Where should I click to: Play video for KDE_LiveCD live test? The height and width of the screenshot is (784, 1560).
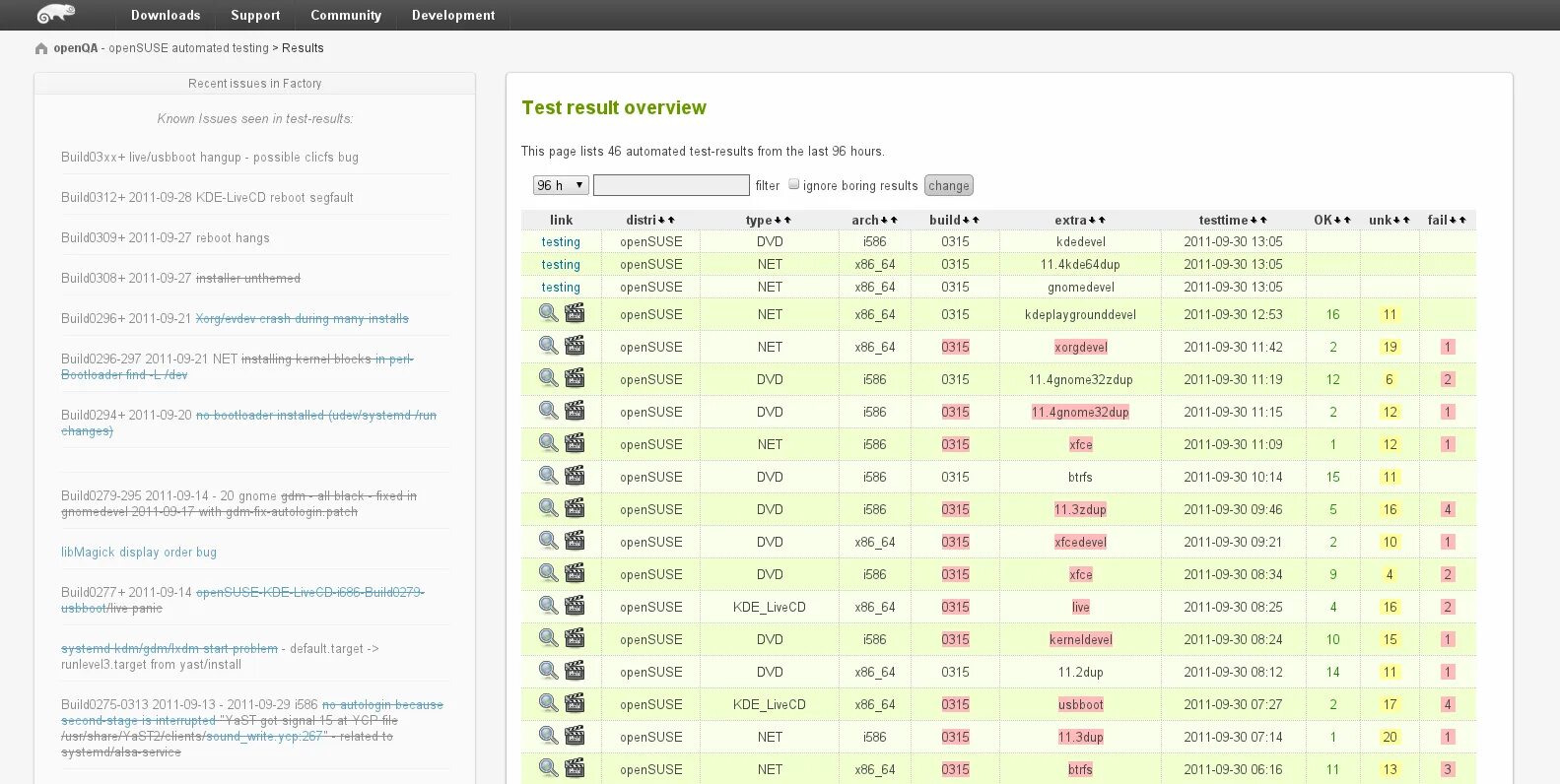click(x=575, y=605)
